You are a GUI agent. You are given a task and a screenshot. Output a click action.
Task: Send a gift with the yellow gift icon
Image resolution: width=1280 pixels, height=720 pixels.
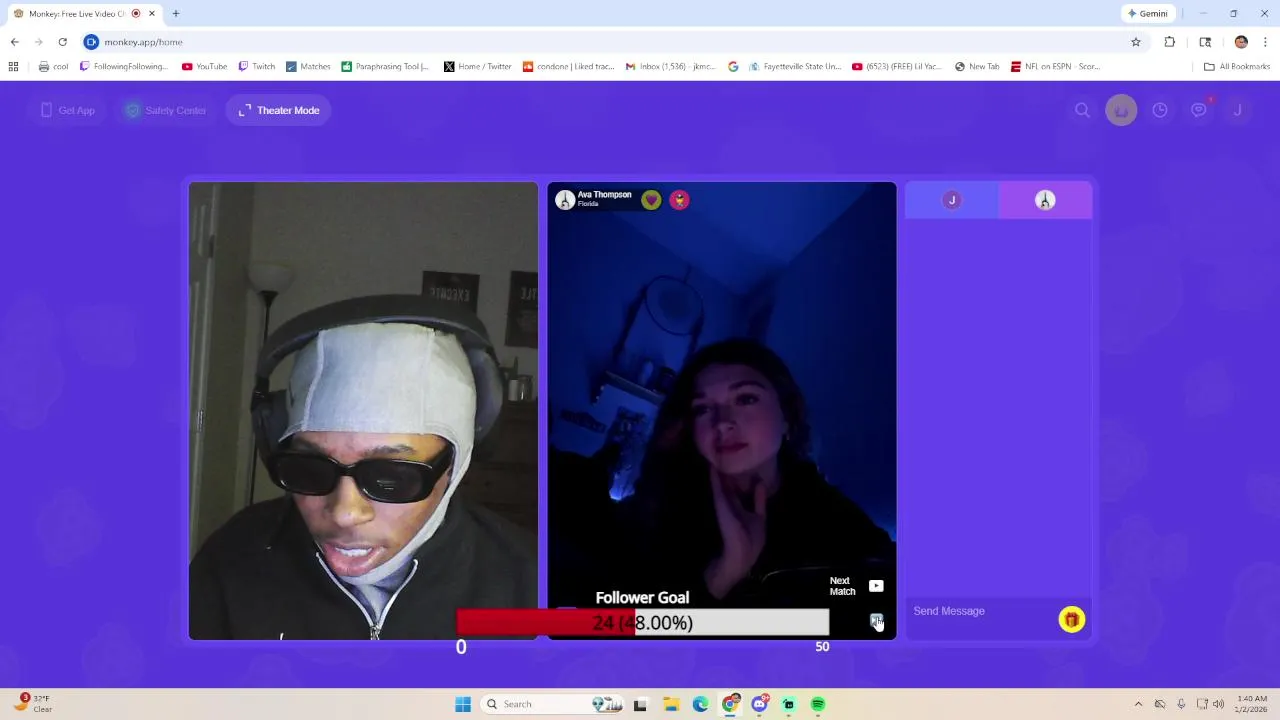point(1071,620)
